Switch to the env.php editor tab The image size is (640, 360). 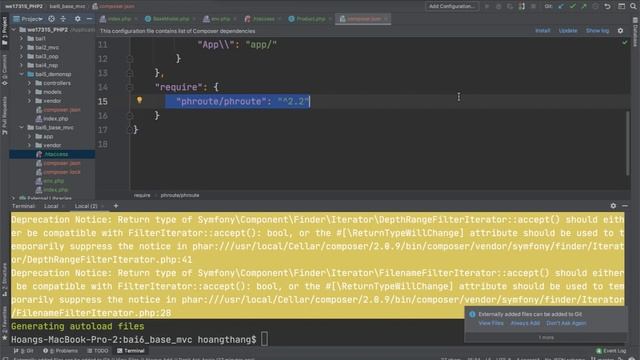pos(220,19)
